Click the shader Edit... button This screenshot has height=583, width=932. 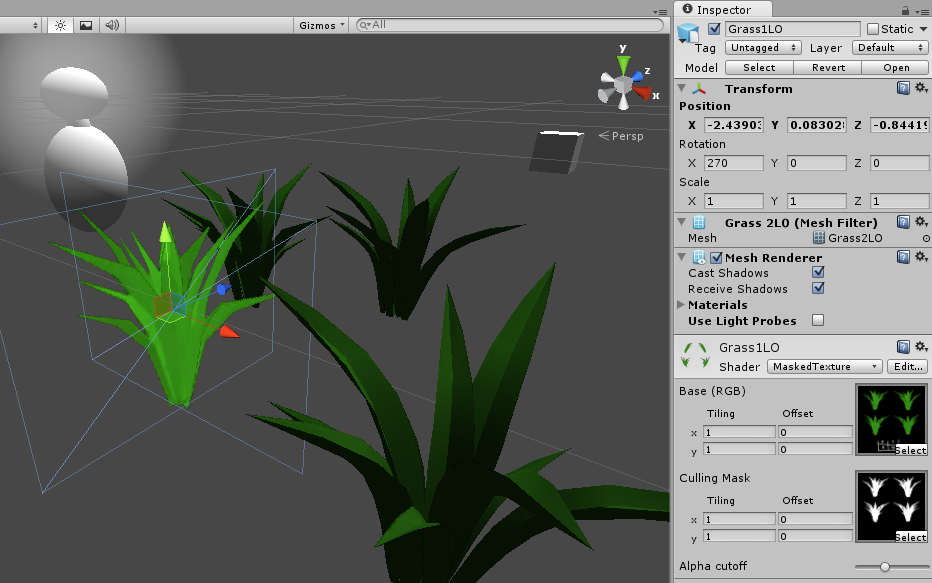pos(907,367)
